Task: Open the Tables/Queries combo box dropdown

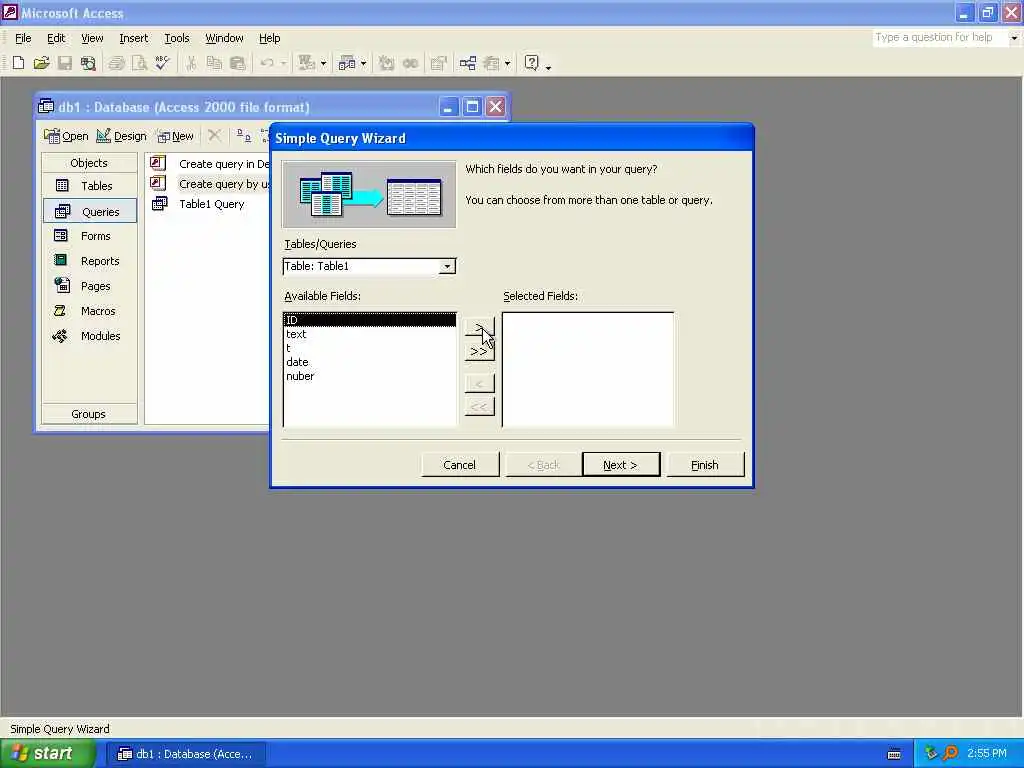Action: (x=447, y=266)
